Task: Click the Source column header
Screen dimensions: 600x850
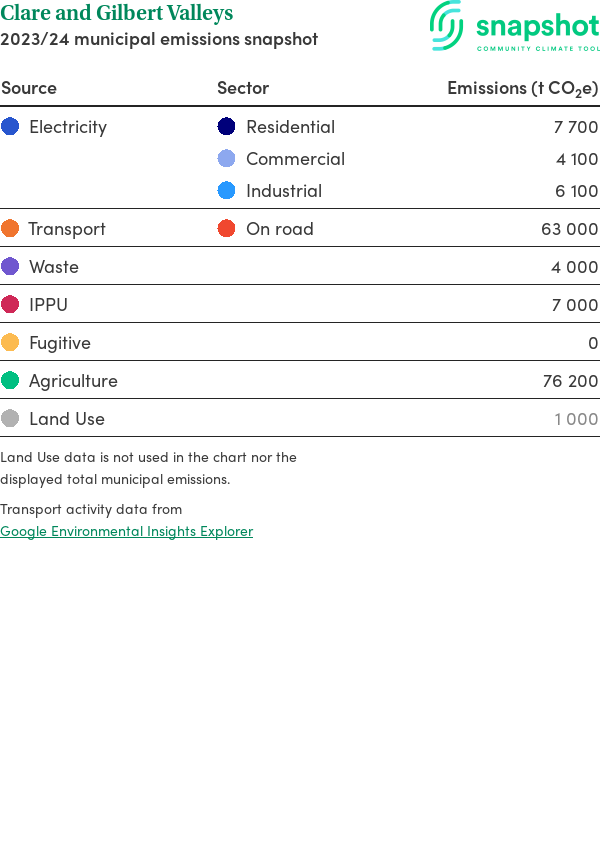Action: click(x=29, y=88)
